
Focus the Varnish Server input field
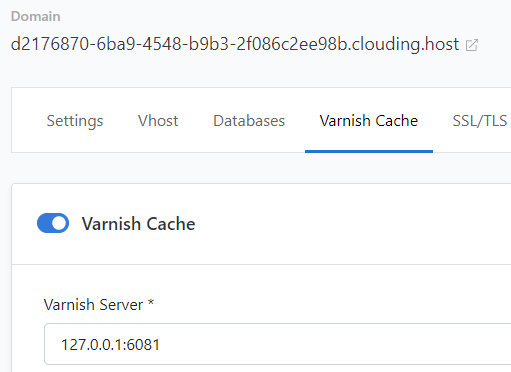(278, 344)
